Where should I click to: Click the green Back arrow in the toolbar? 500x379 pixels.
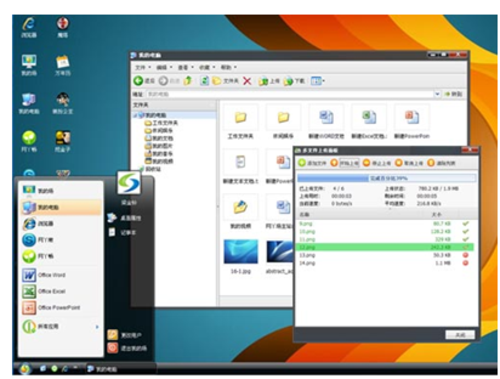coord(138,81)
